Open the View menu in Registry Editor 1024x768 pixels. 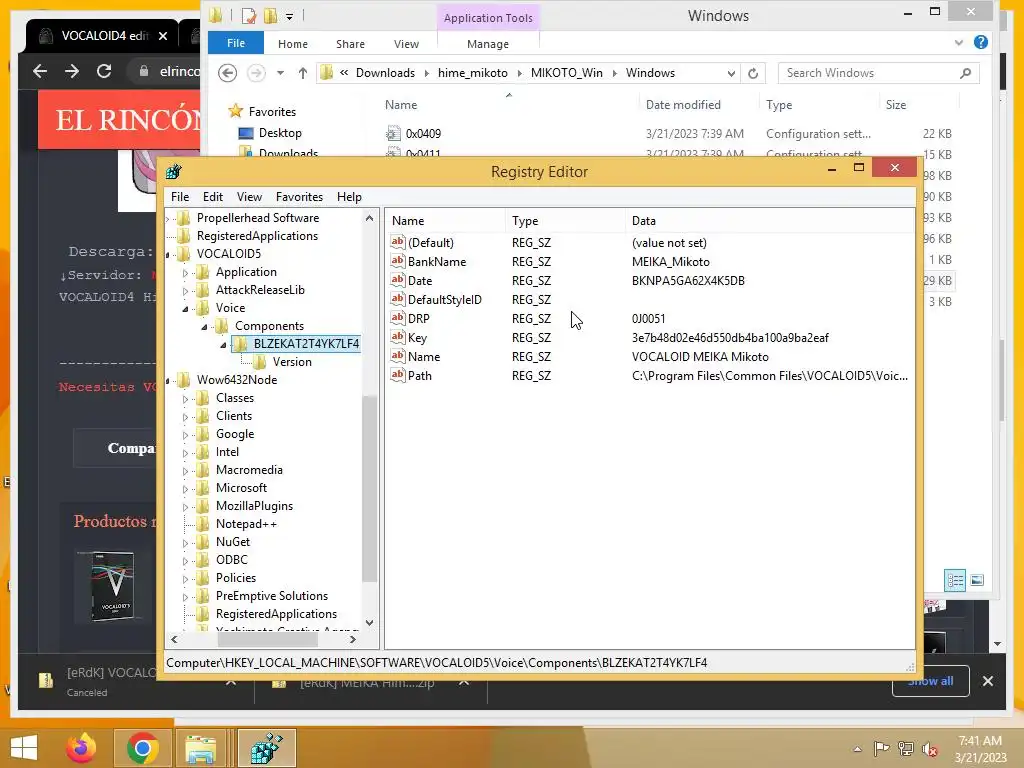coord(249,197)
